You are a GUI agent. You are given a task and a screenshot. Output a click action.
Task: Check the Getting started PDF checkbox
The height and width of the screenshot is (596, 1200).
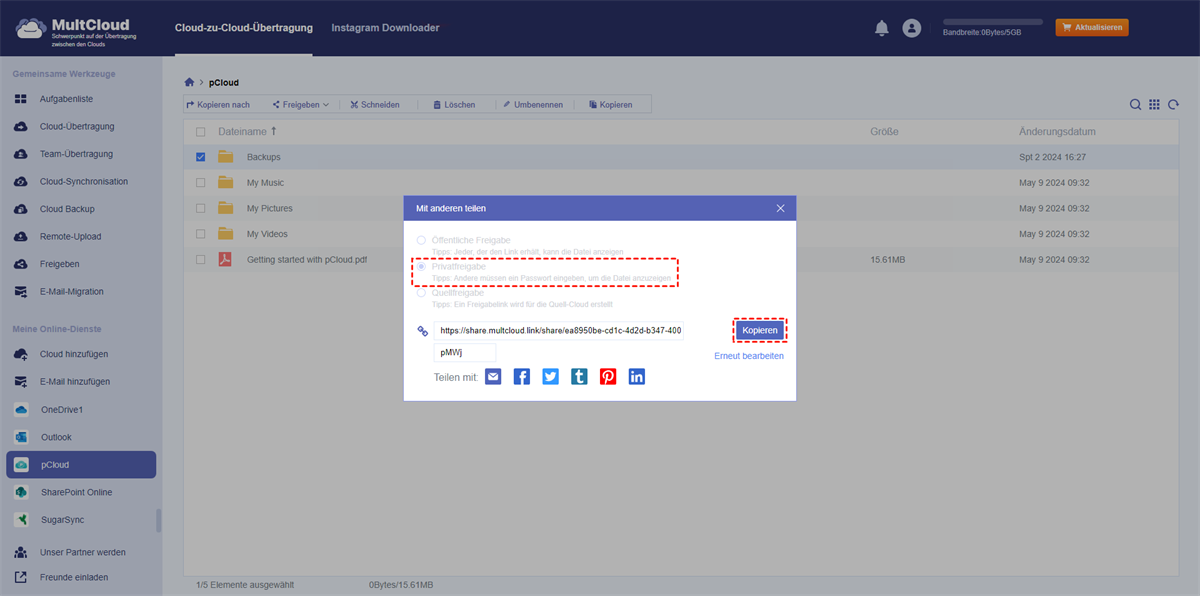[201, 259]
